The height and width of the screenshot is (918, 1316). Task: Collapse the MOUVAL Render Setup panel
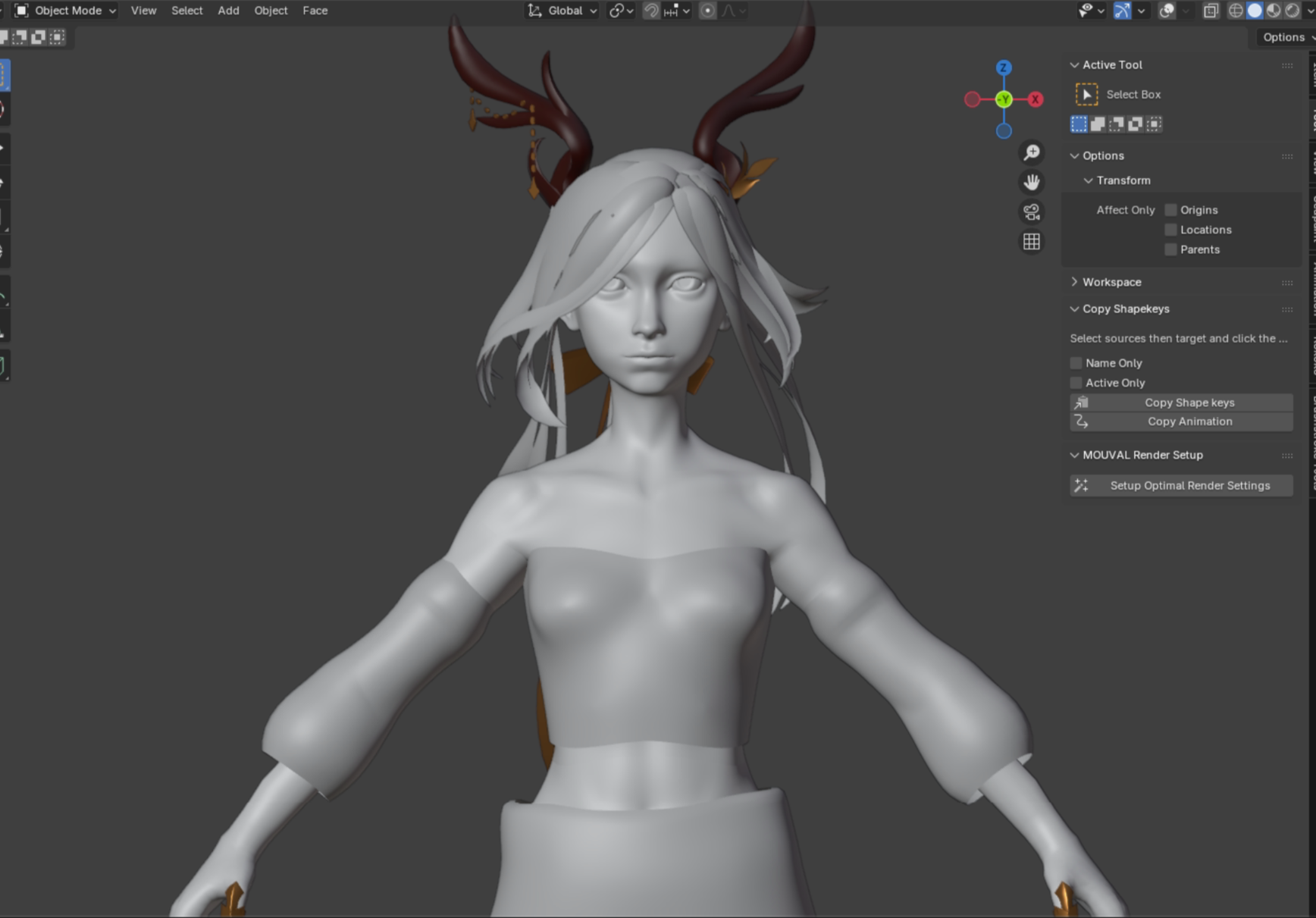tap(1074, 456)
